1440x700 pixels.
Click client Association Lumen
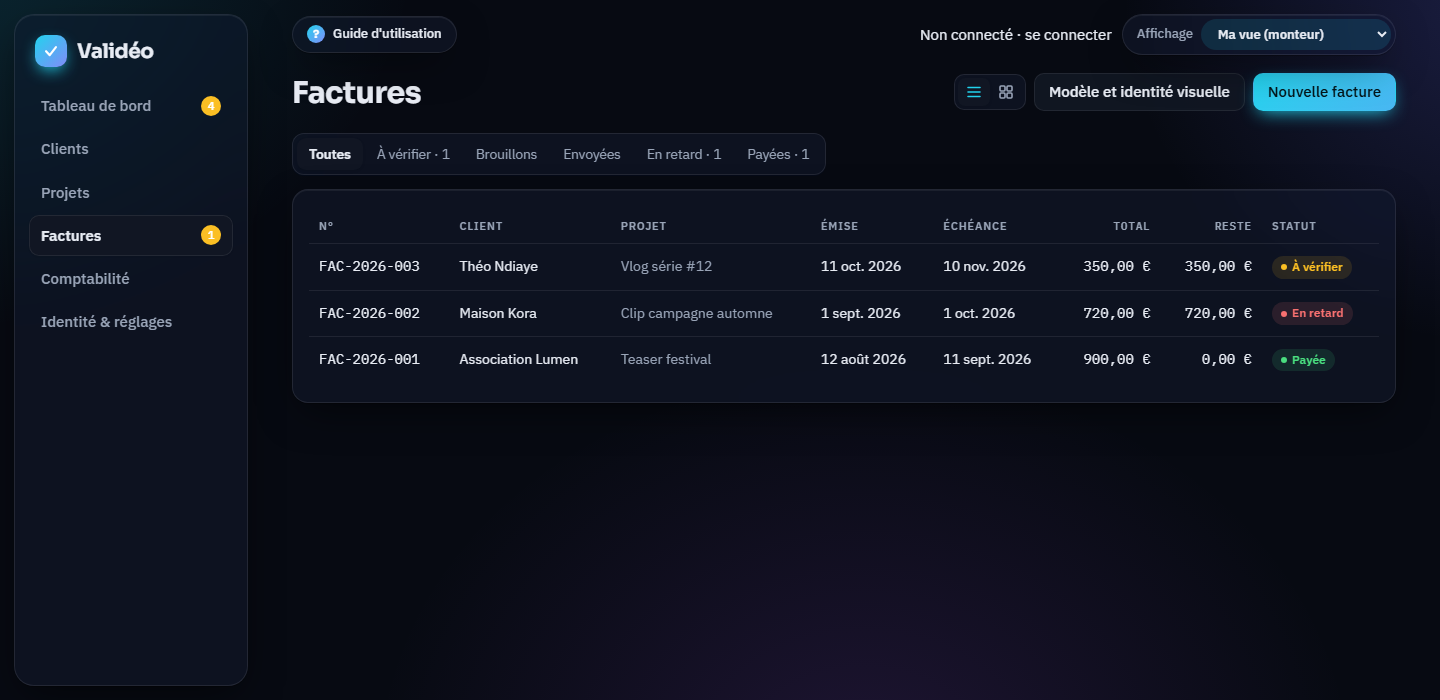(518, 359)
